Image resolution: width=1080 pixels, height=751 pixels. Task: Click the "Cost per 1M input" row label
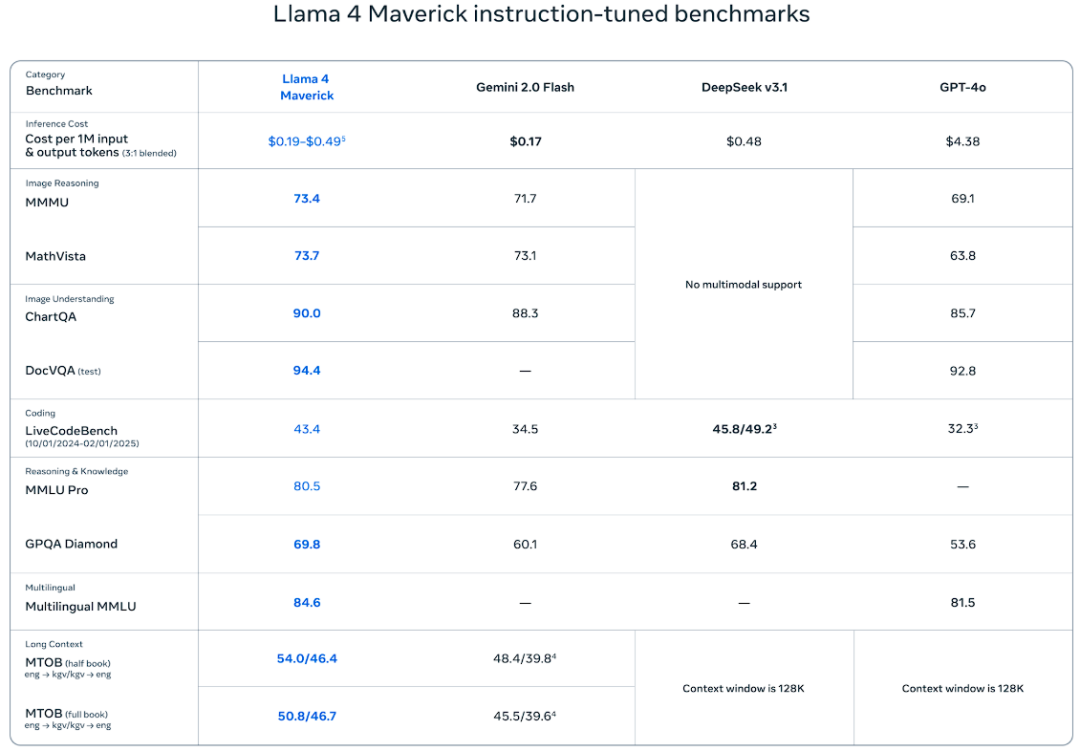76,138
